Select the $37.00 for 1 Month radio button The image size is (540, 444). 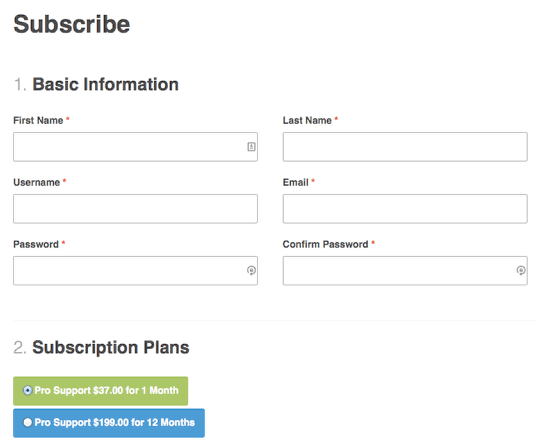pyautogui.click(x=28, y=390)
